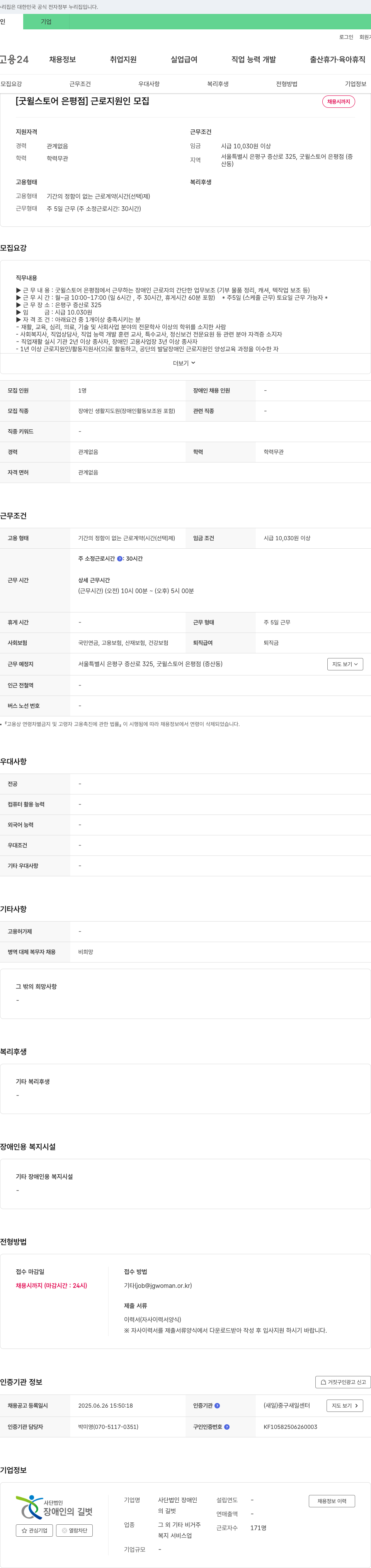371x1568 pixels.
Task: Click registration date 2025.06.26 15:50:18
Action: [106, 1405]
